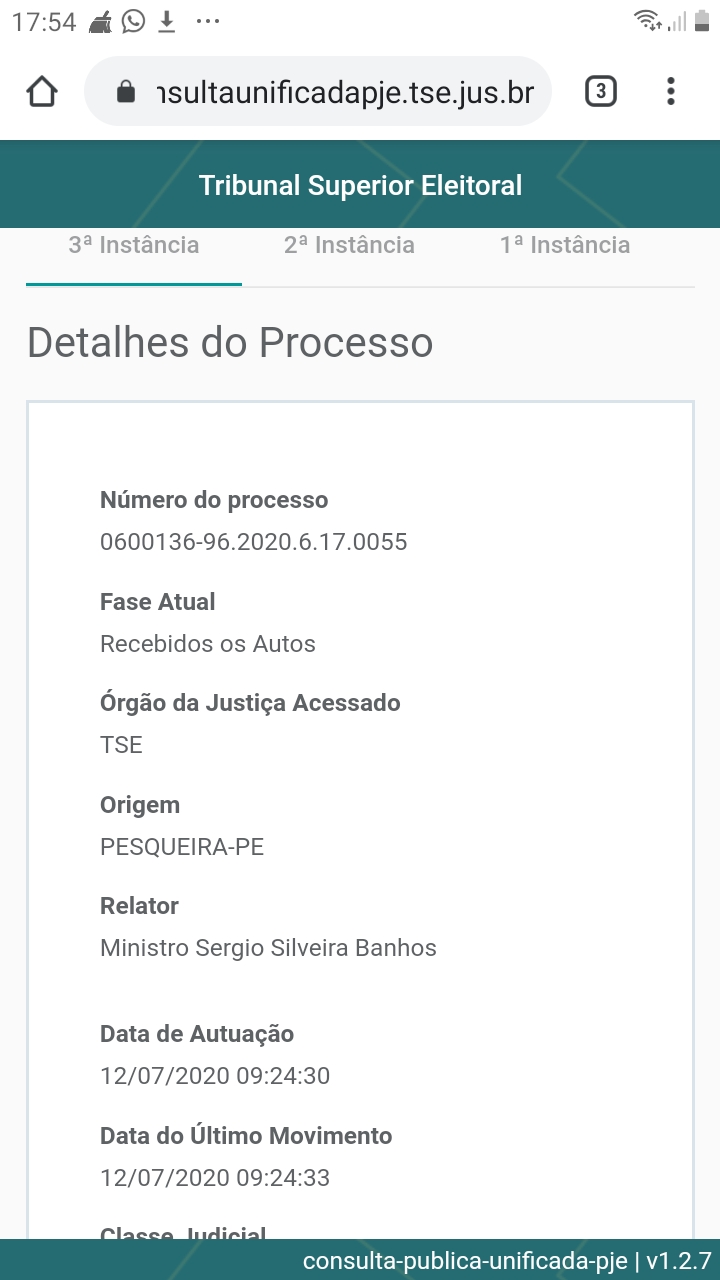
Task: Switch to the 2ª Instância tab
Action: coord(349,246)
